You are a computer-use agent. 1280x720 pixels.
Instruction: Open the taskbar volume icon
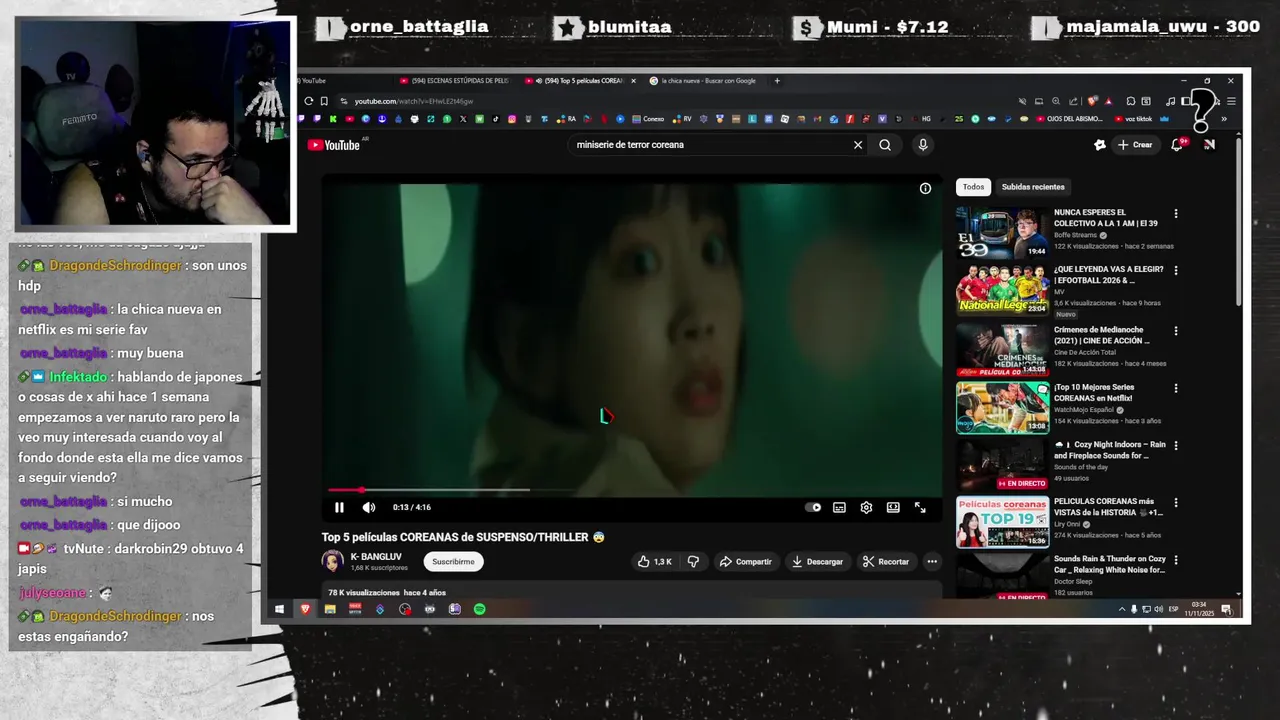point(1158,609)
